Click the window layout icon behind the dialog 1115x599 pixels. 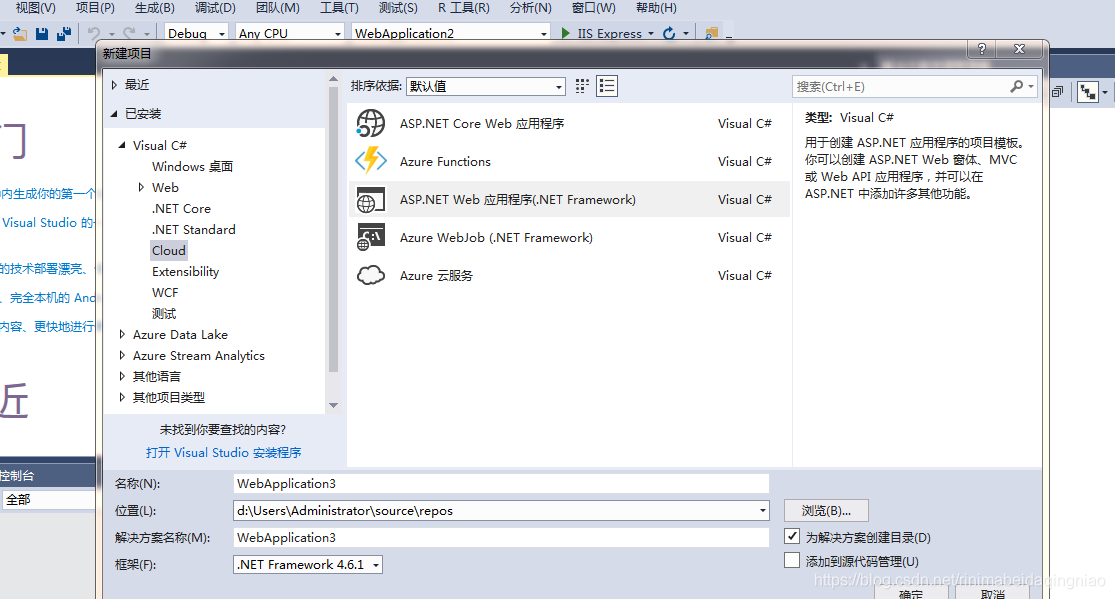tap(1057, 92)
